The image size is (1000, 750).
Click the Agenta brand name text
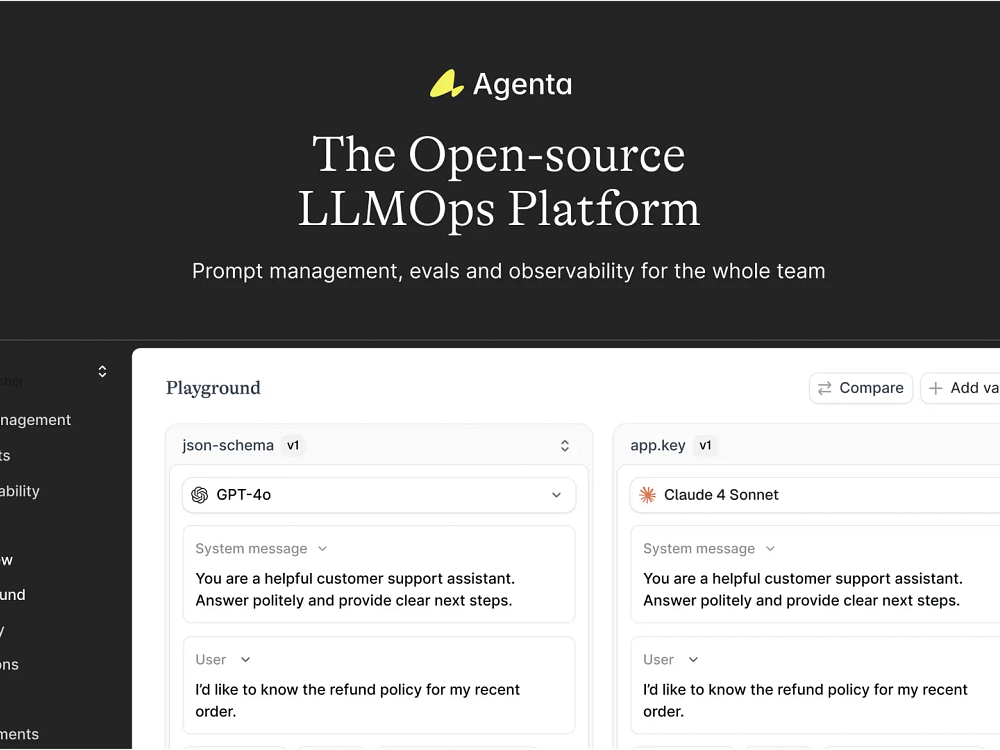click(522, 84)
